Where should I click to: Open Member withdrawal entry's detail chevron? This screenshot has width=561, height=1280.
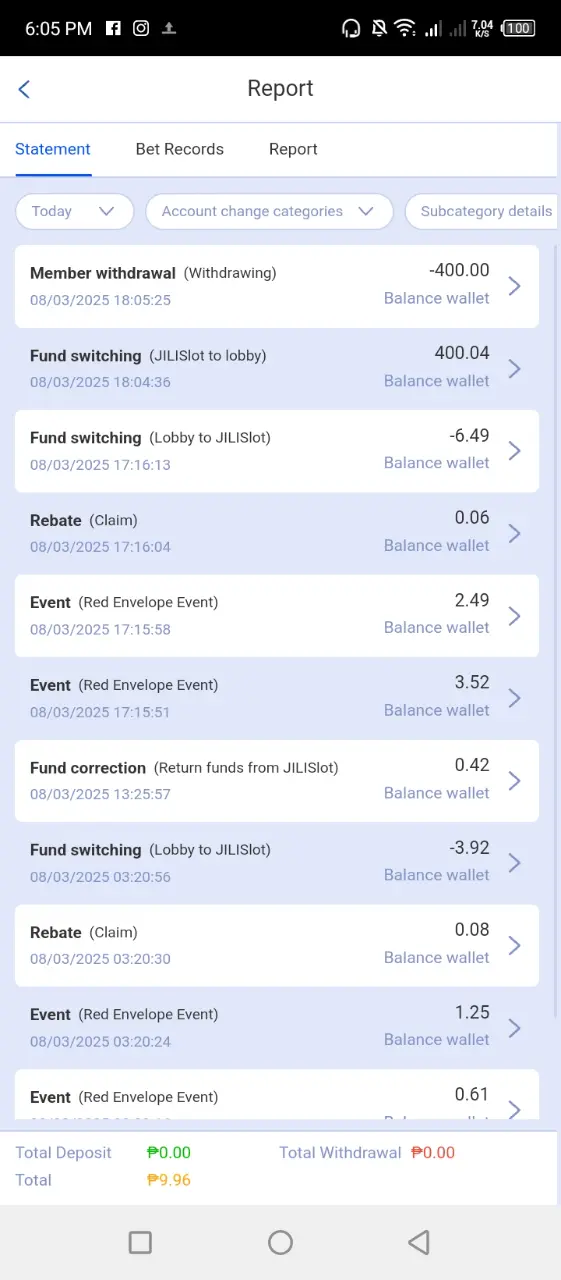point(514,286)
